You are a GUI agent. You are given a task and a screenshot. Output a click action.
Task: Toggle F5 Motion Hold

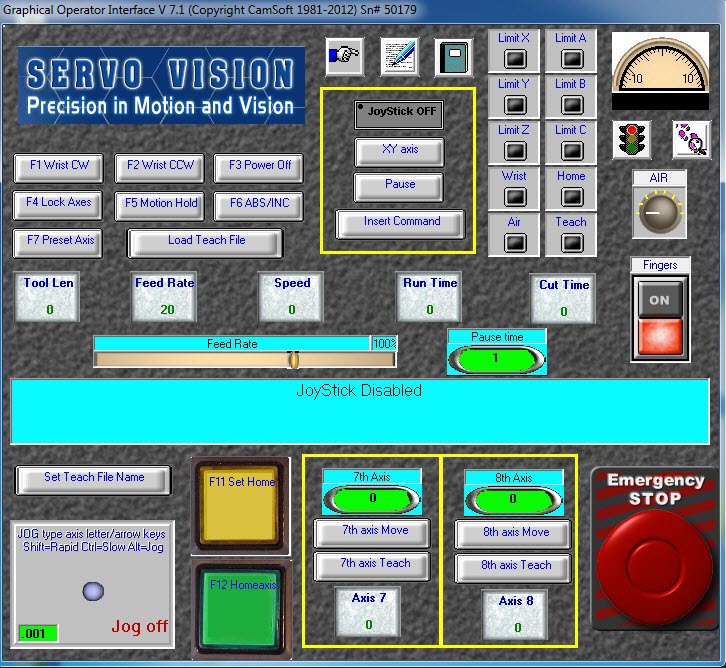[159, 206]
